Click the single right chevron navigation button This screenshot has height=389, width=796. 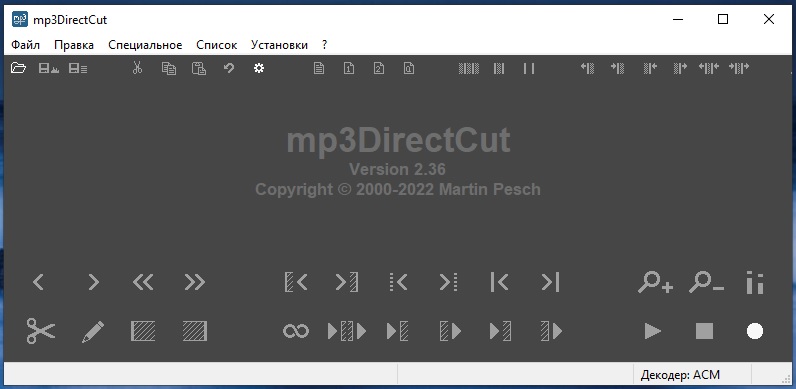pyautogui.click(x=93, y=282)
